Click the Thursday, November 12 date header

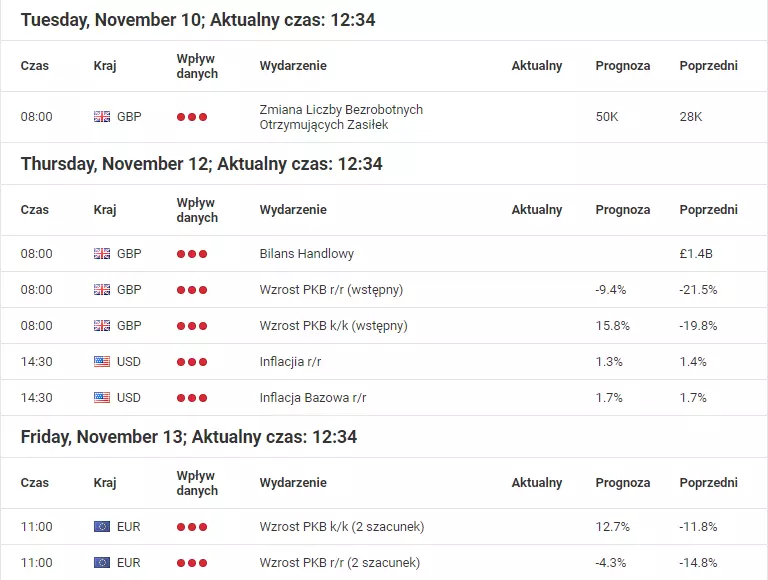coord(201,164)
